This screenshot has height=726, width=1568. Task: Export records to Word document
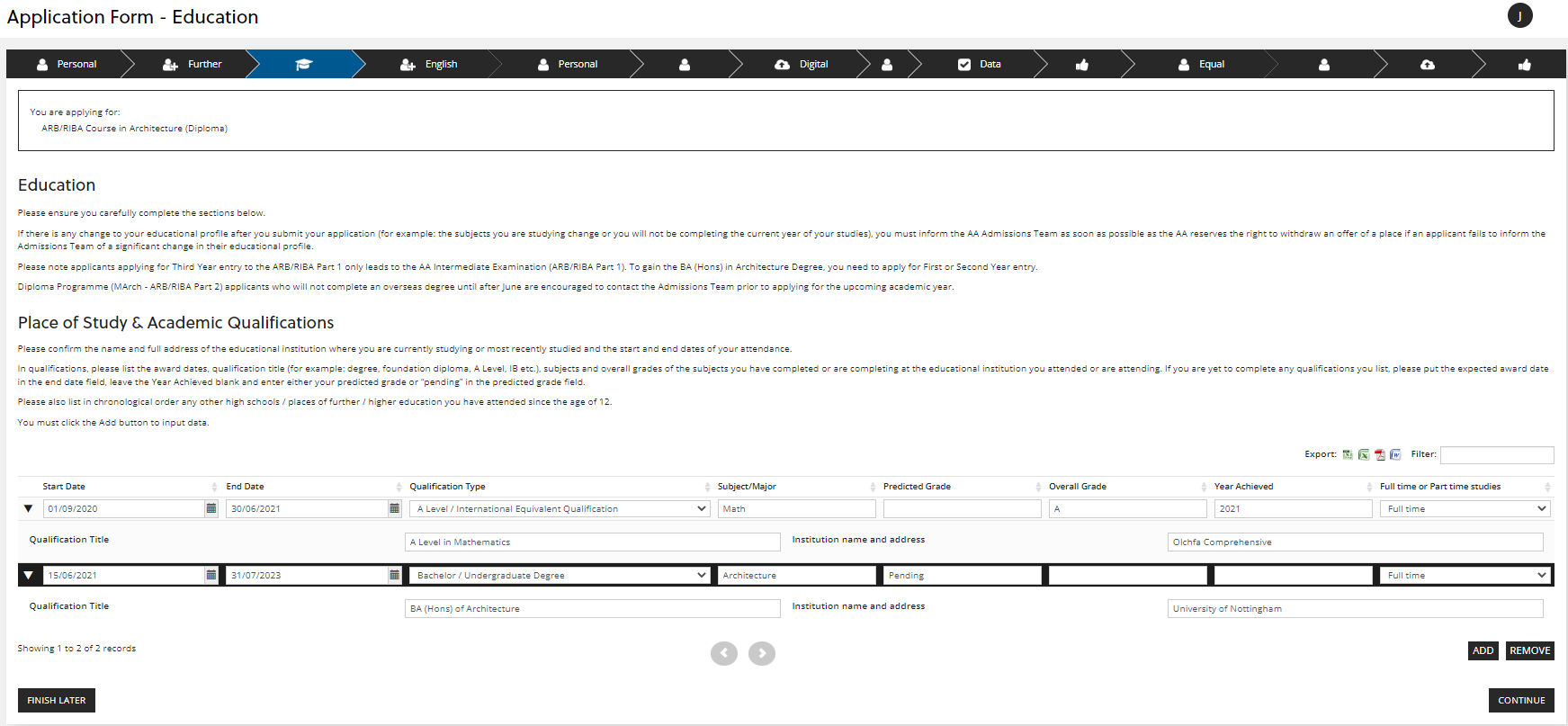pyautogui.click(x=1395, y=455)
